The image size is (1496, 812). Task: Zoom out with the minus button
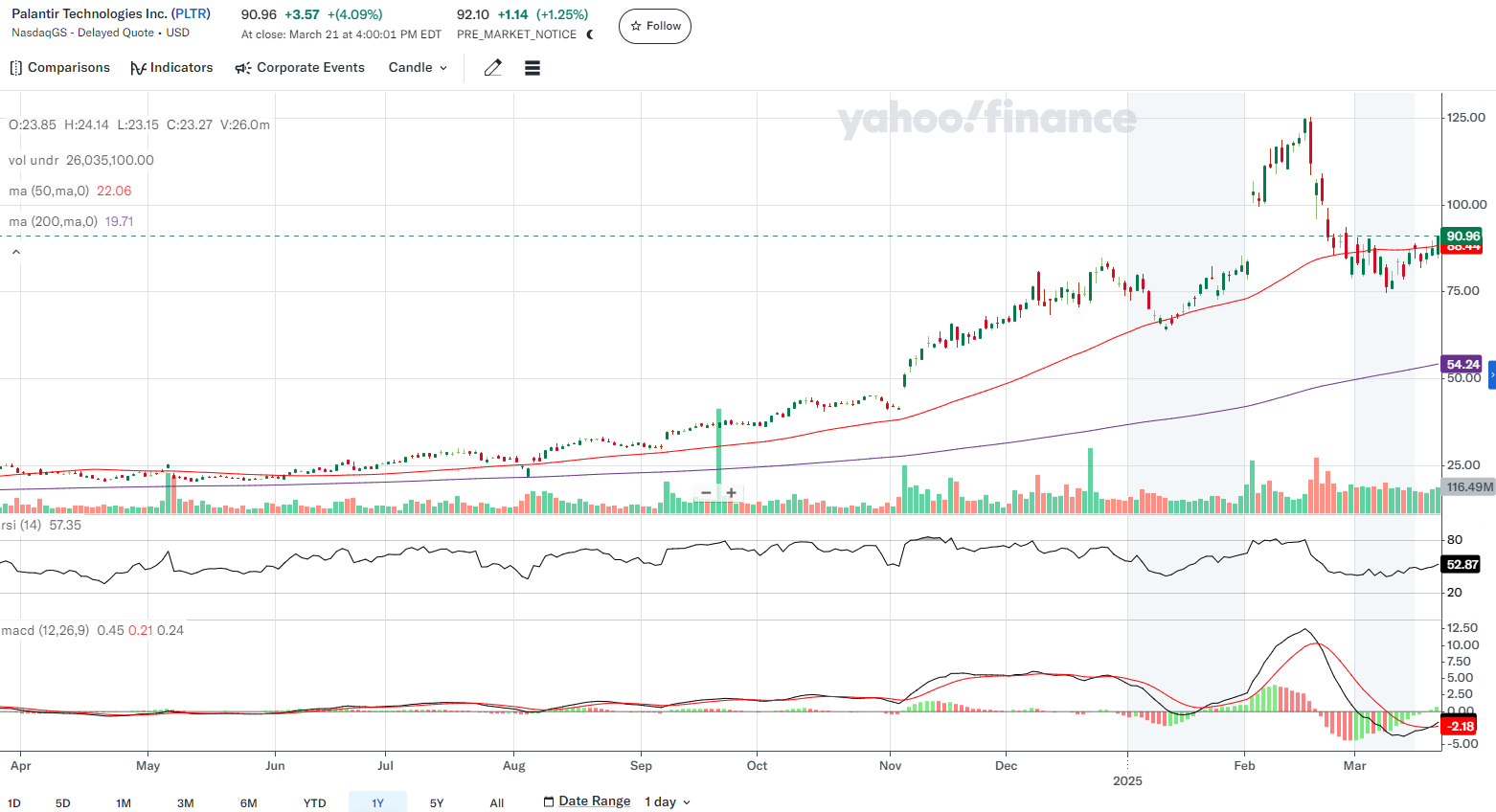pyautogui.click(x=706, y=493)
